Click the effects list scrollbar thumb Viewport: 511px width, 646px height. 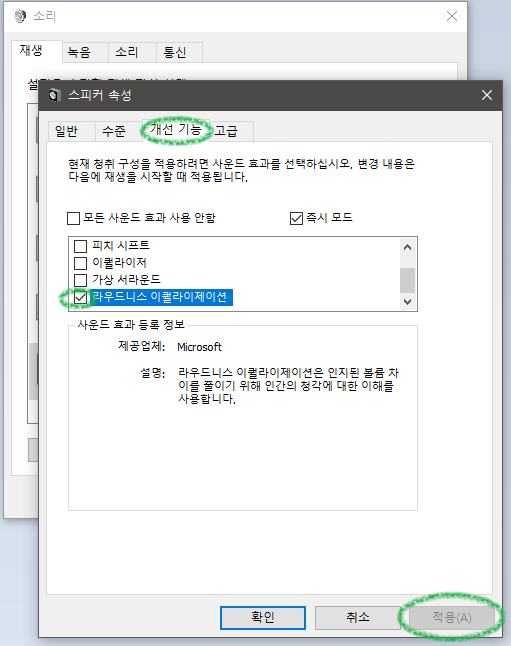click(x=408, y=280)
